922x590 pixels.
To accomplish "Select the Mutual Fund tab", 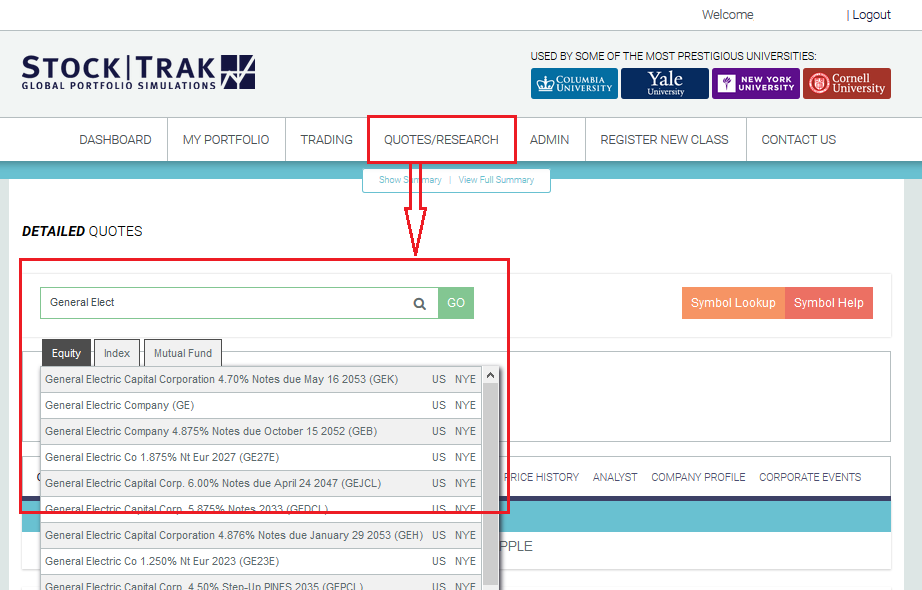I will [x=183, y=353].
